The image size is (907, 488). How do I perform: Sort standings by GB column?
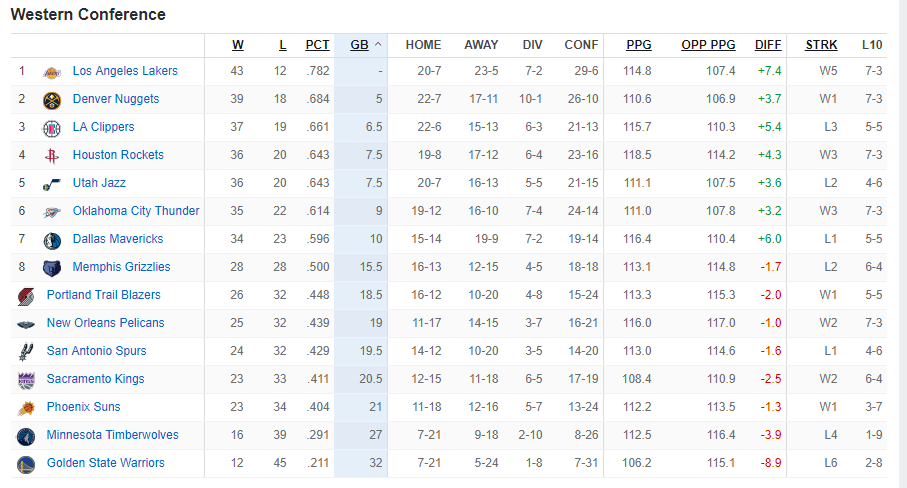click(x=359, y=45)
